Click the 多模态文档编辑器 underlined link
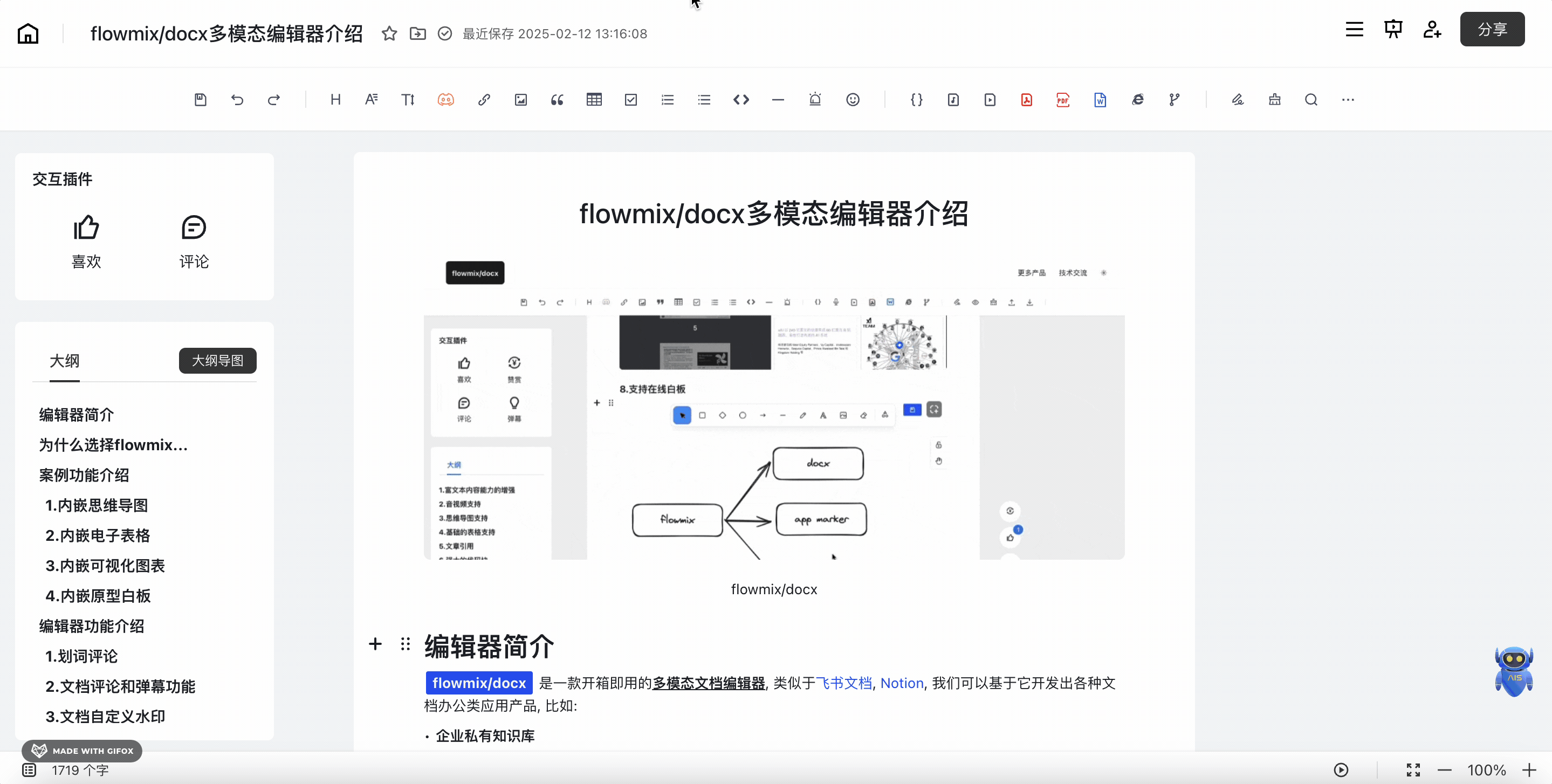Screen dimensions: 1552x784 point(709,683)
